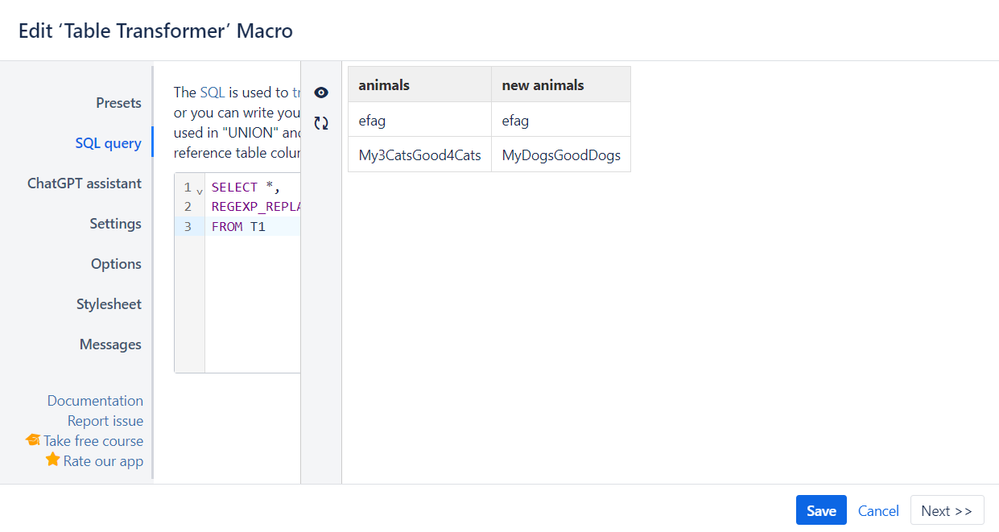This screenshot has height=532, width=999.
Task: Select the efag cell under new animals
Action: [561, 120]
